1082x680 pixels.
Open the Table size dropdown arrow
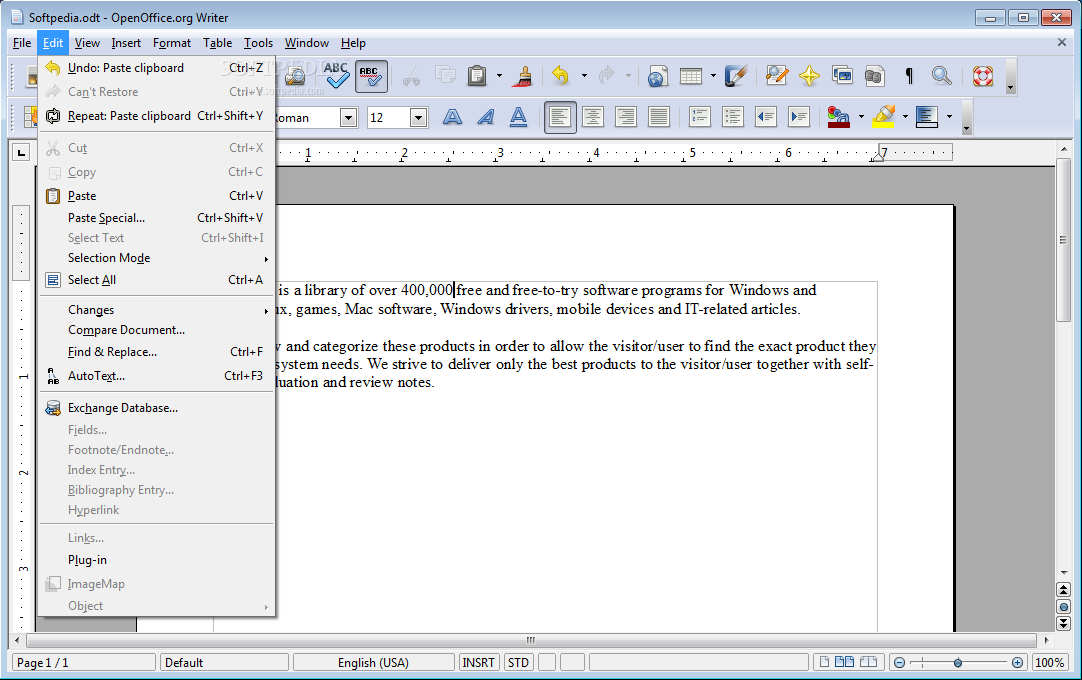pos(713,76)
